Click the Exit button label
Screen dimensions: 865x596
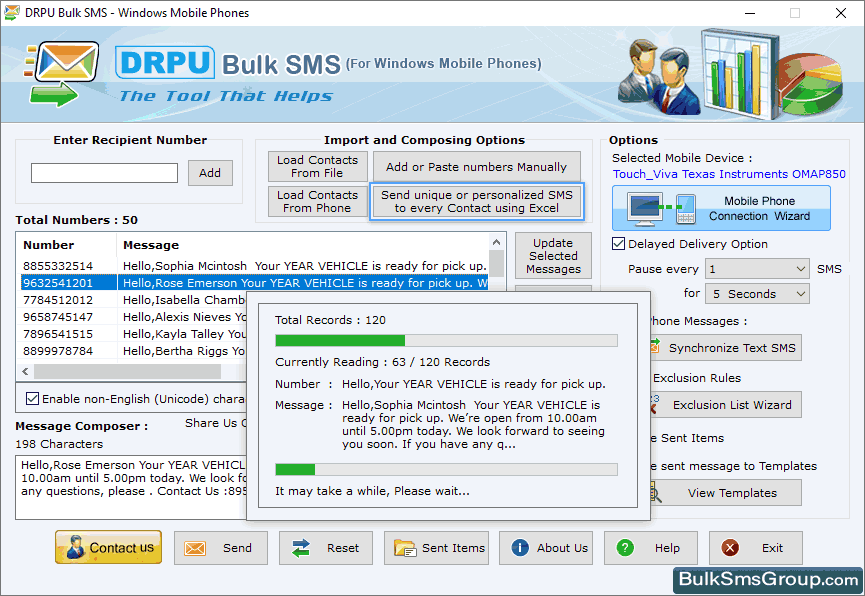(x=772, y=548)
